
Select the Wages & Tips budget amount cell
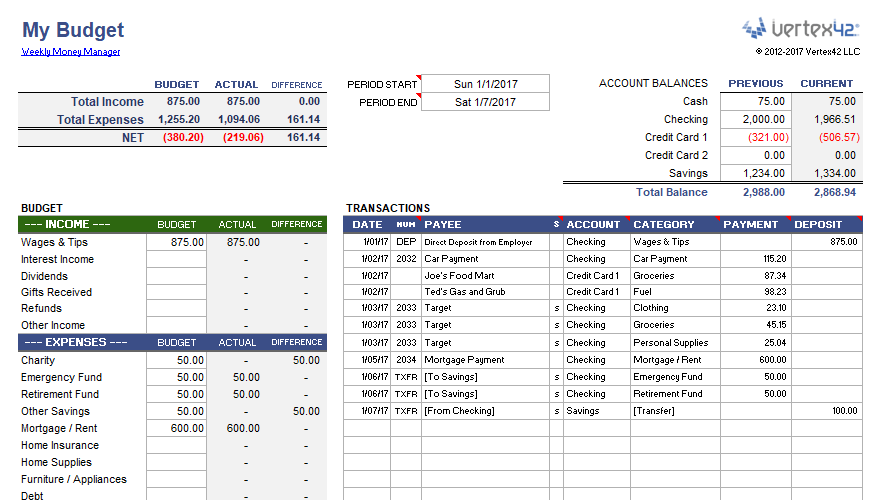[177, 242]
